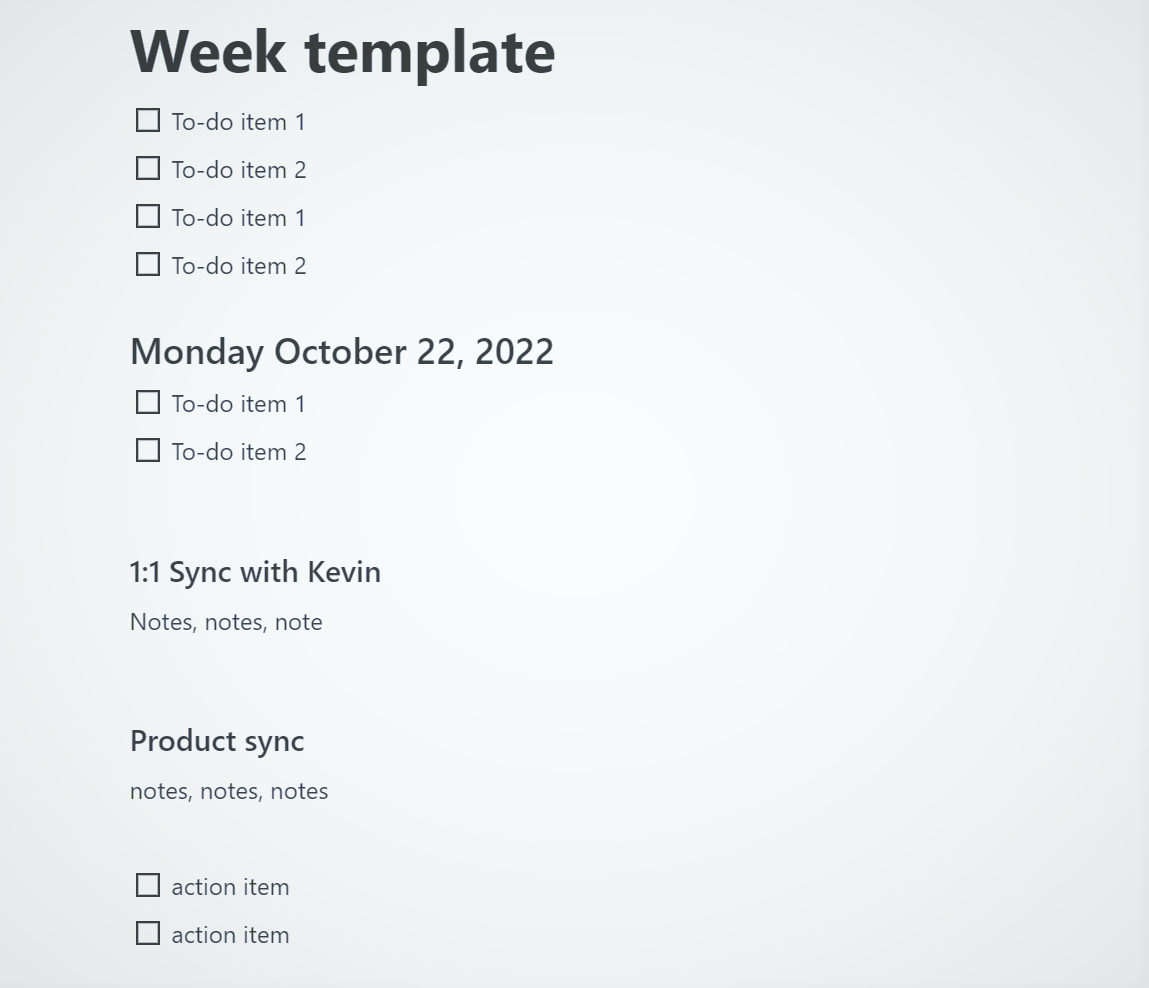The image size is (1149, 988).
Task: Mark the first 'action item' checkbox under Product sync
Action: coord(147,884)
